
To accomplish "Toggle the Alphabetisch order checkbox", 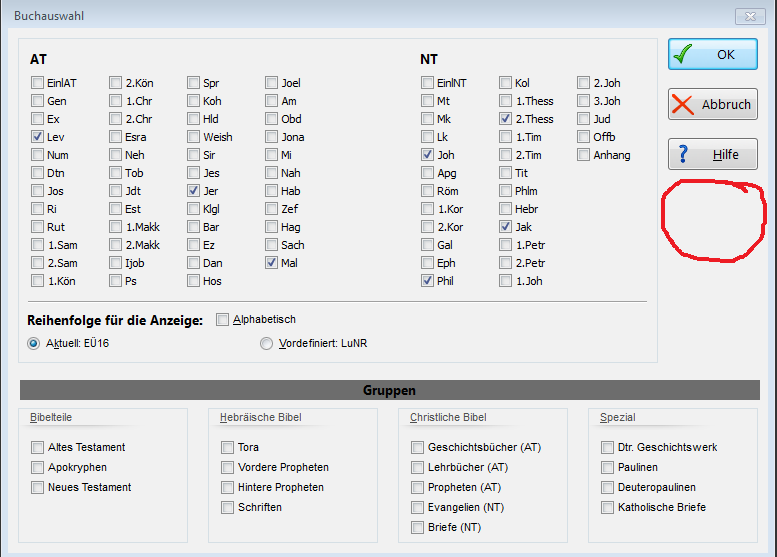I will (x=222, y=320).
